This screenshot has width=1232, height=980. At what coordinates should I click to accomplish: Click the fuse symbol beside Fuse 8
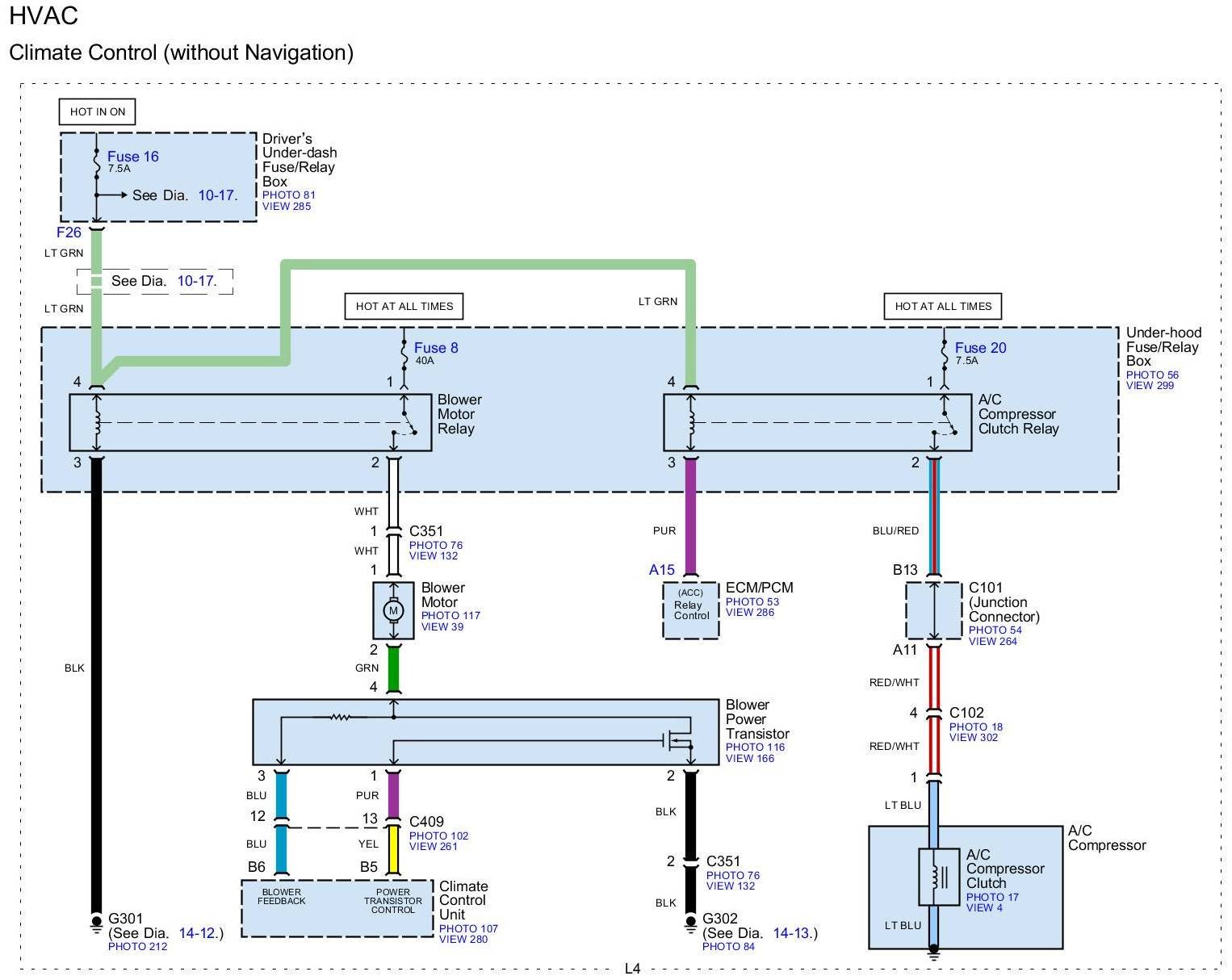click(x=403, y=348)
